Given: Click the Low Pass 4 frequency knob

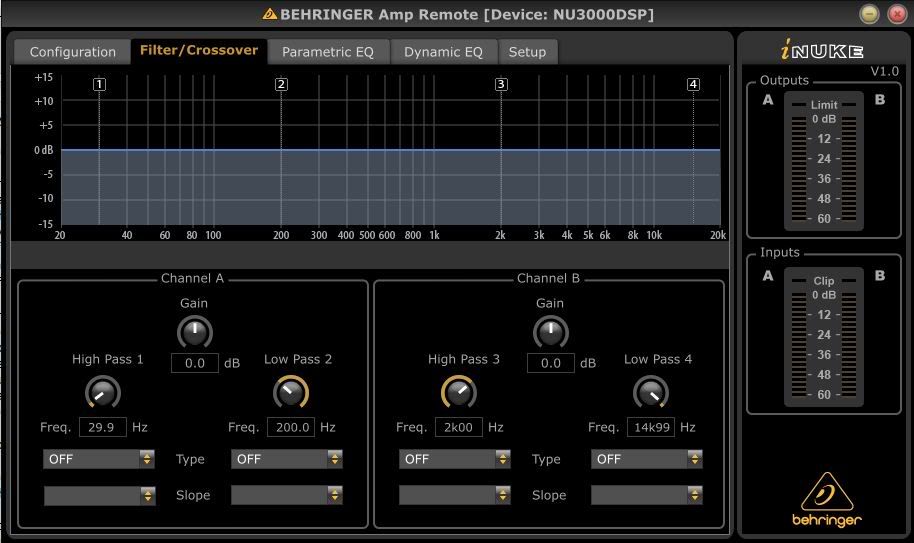Looking at the screenshot, I should (x=651, y=393).
